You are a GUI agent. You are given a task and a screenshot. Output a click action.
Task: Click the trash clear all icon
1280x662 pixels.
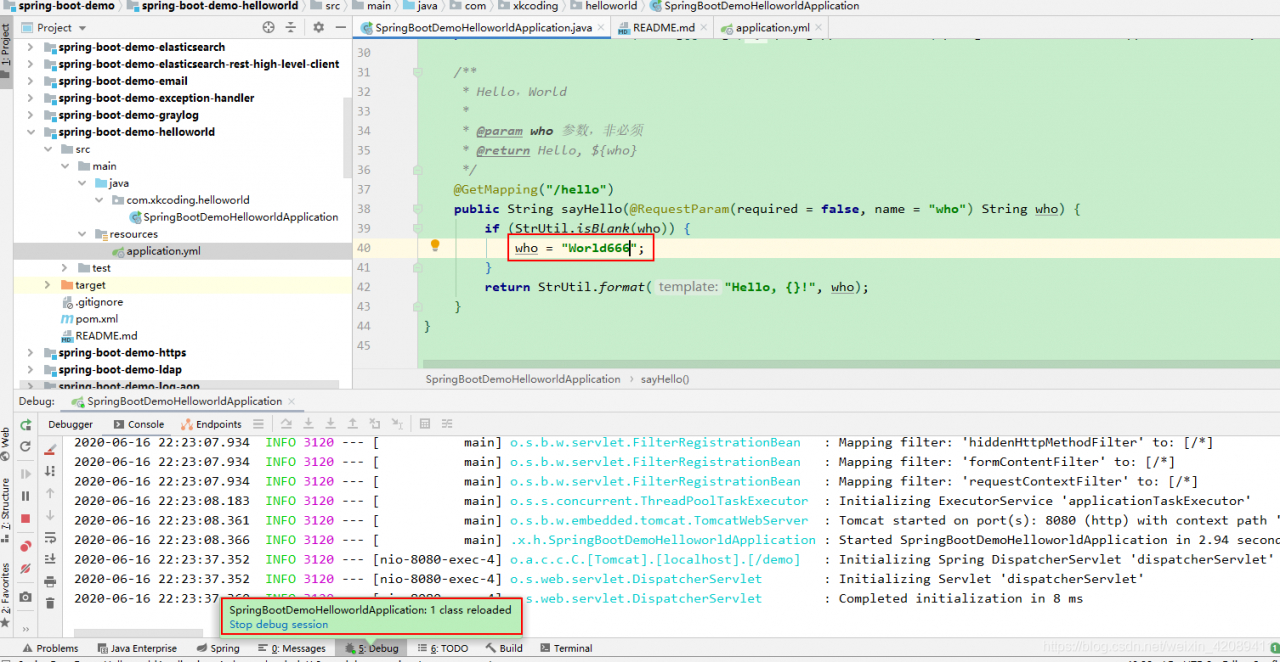tap(50, 602)
